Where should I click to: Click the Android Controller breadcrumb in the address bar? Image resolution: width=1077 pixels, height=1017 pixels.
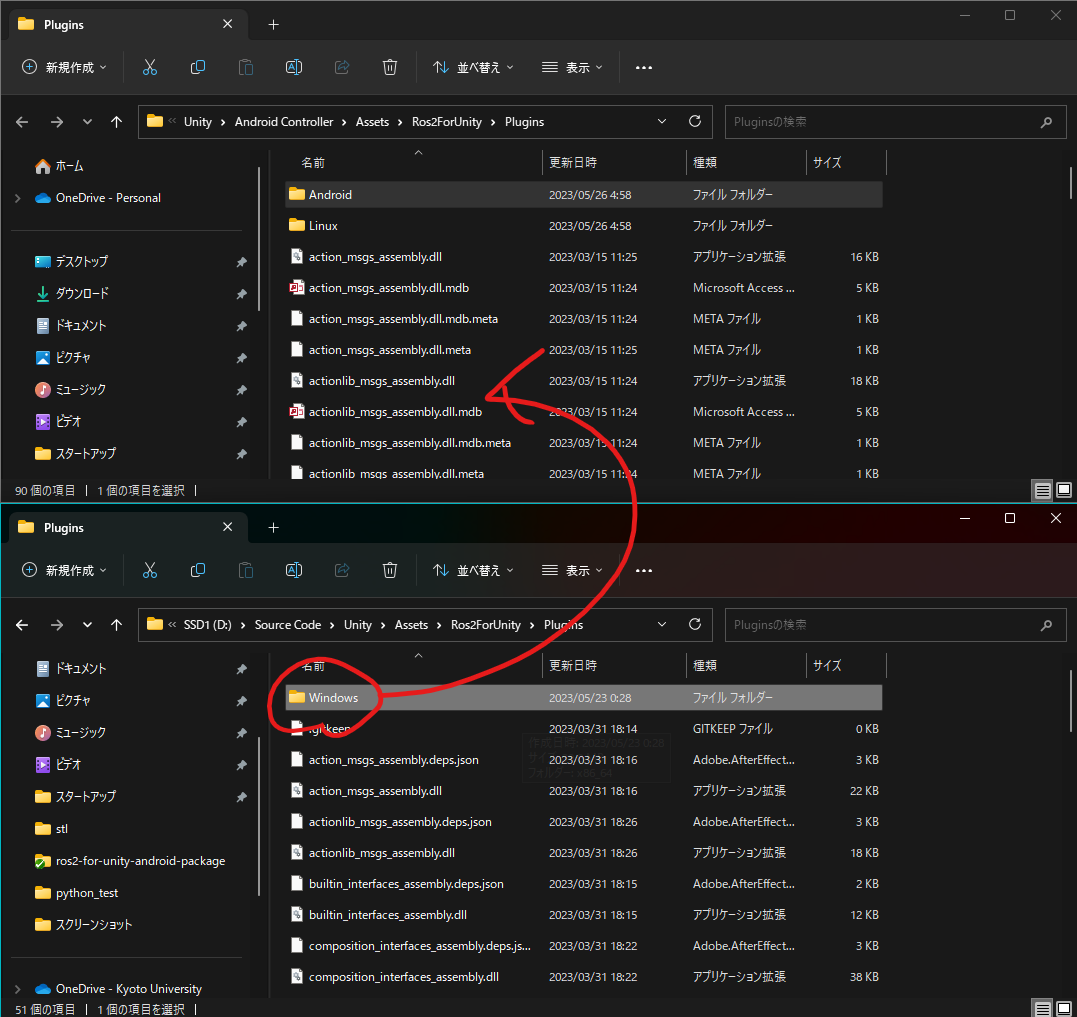(283, 122)
